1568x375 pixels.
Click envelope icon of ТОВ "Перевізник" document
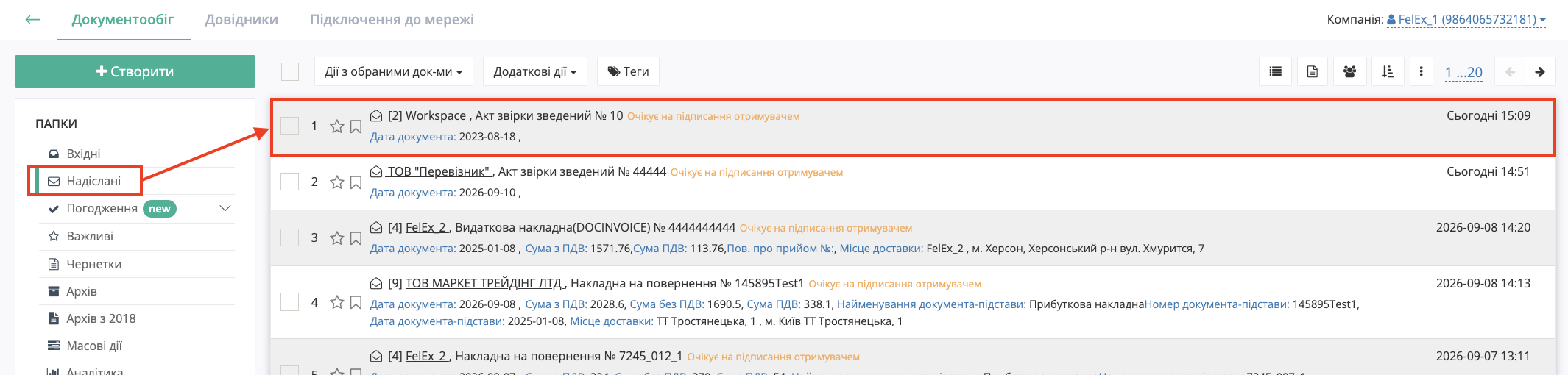[x=376, y=171]
